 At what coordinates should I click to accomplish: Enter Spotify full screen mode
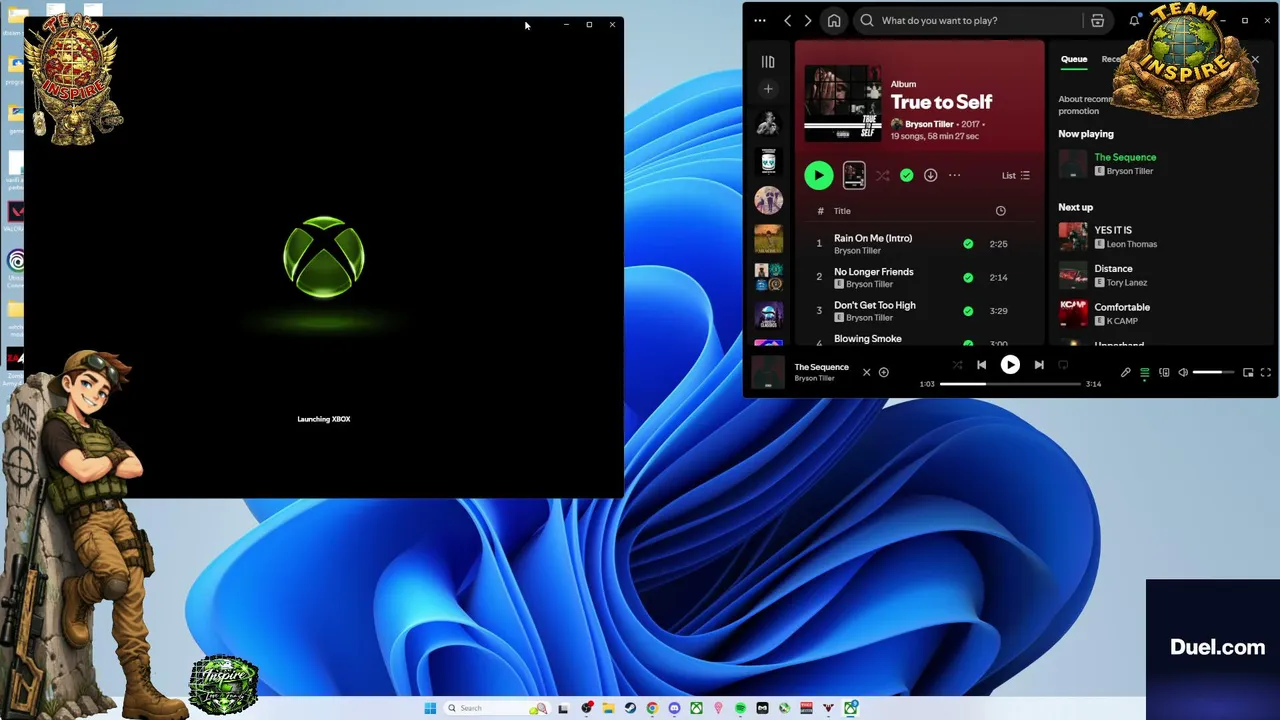pos(1266,373)
